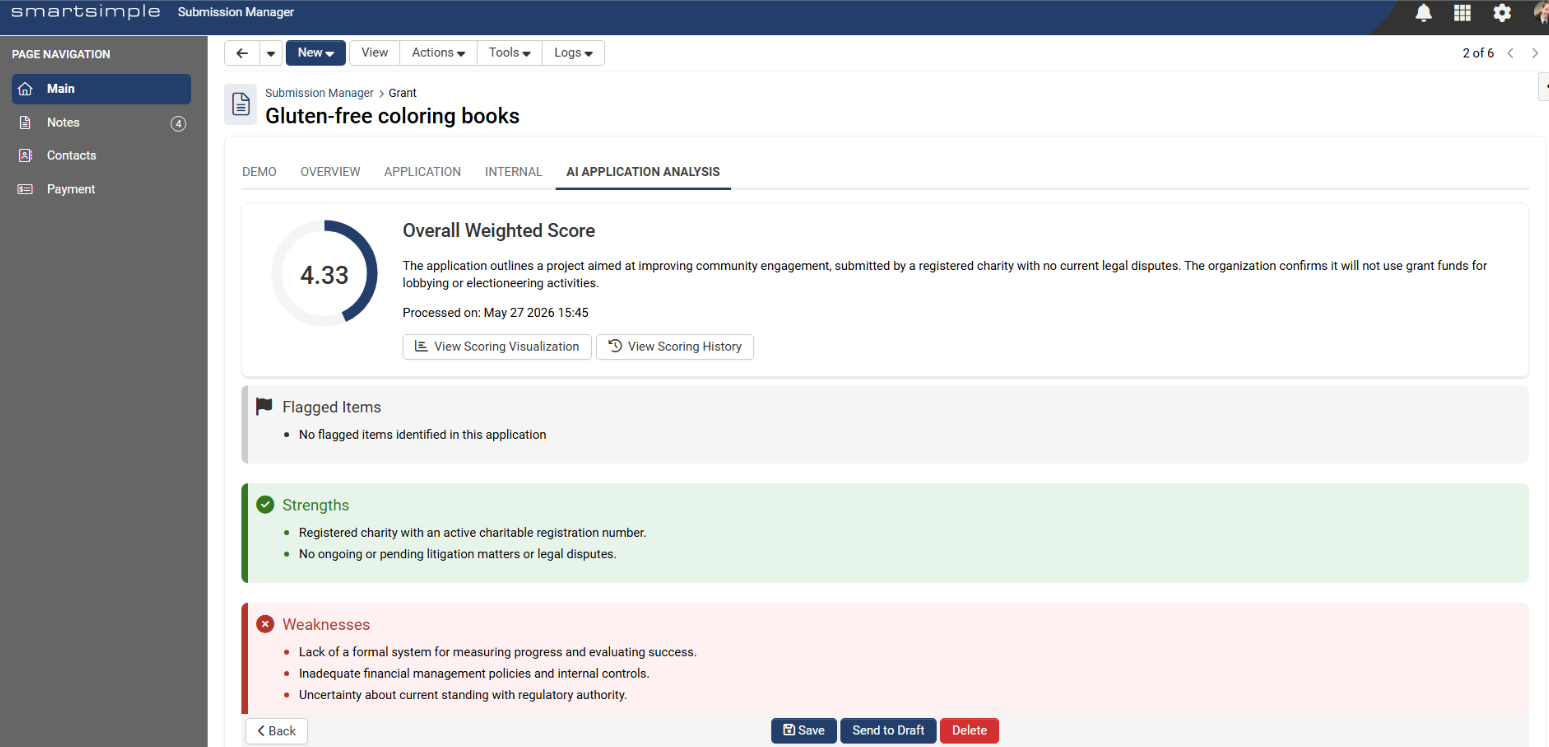The image size is (1549, 747).
Task: Click the 4.33 score gauge
Action: pyautogui.click(x=324, y=274)
